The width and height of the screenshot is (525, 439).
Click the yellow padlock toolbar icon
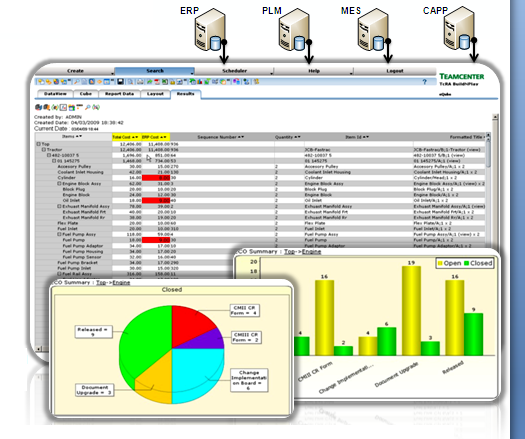point(172,82)
